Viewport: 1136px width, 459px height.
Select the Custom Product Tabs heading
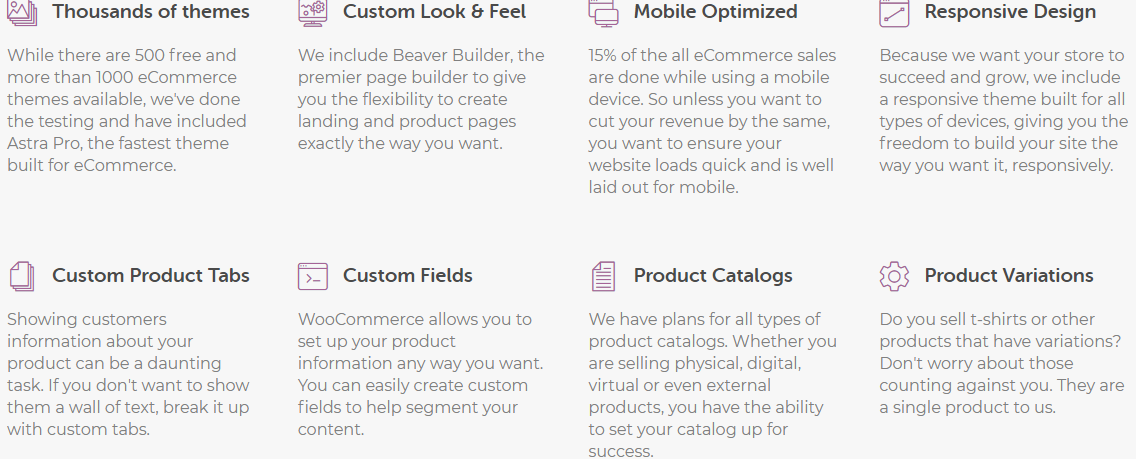click(151, 275)
